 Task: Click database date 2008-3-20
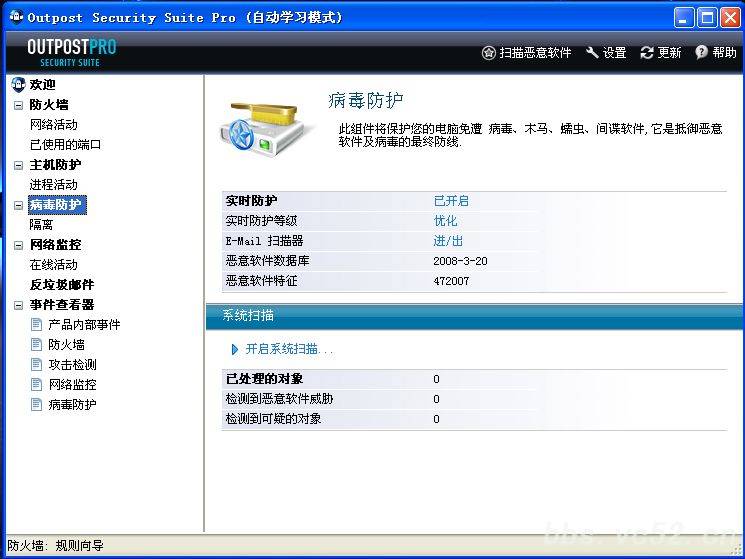tap(460, 261)
